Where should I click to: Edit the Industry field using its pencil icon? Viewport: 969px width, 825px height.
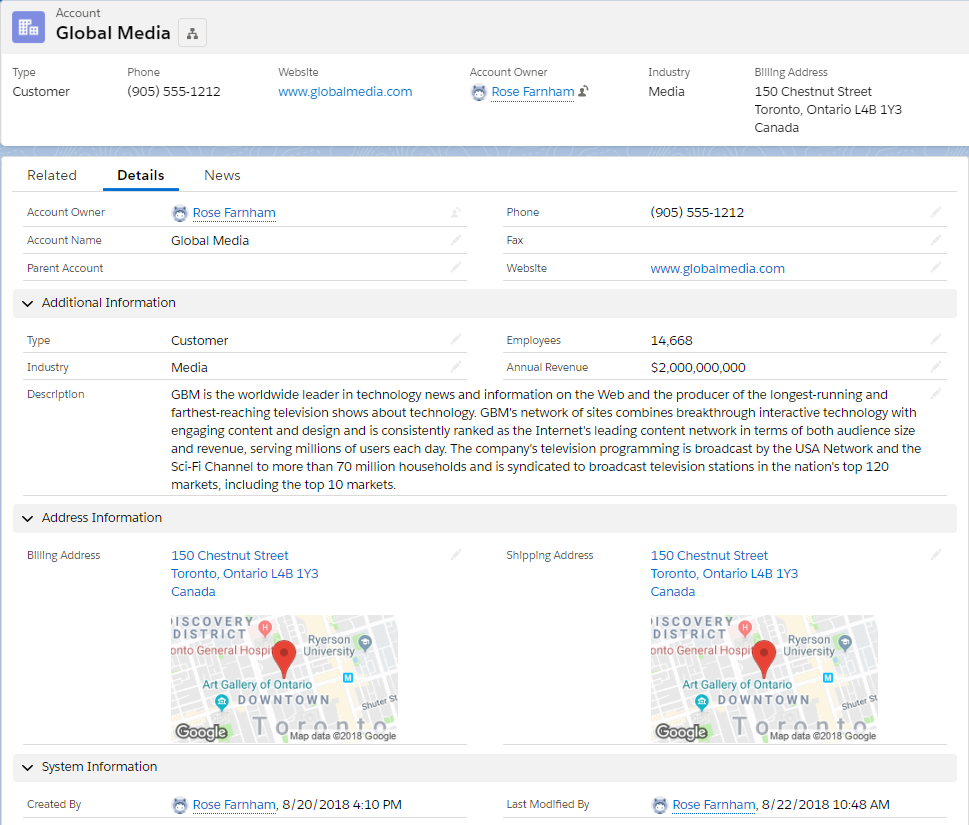pyautogui.click(x=455, y=367)
